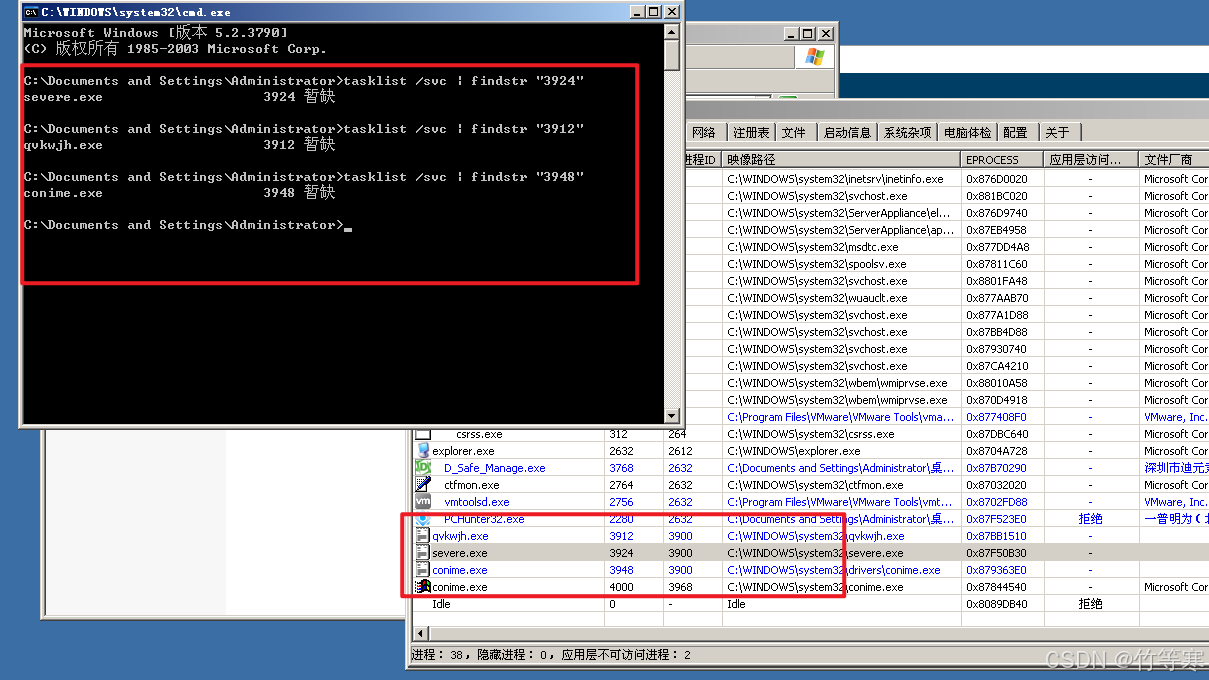The image size is (1209, 680).
Task: Switch to the 启动信息 tab
Action: (x=846, y=133)
